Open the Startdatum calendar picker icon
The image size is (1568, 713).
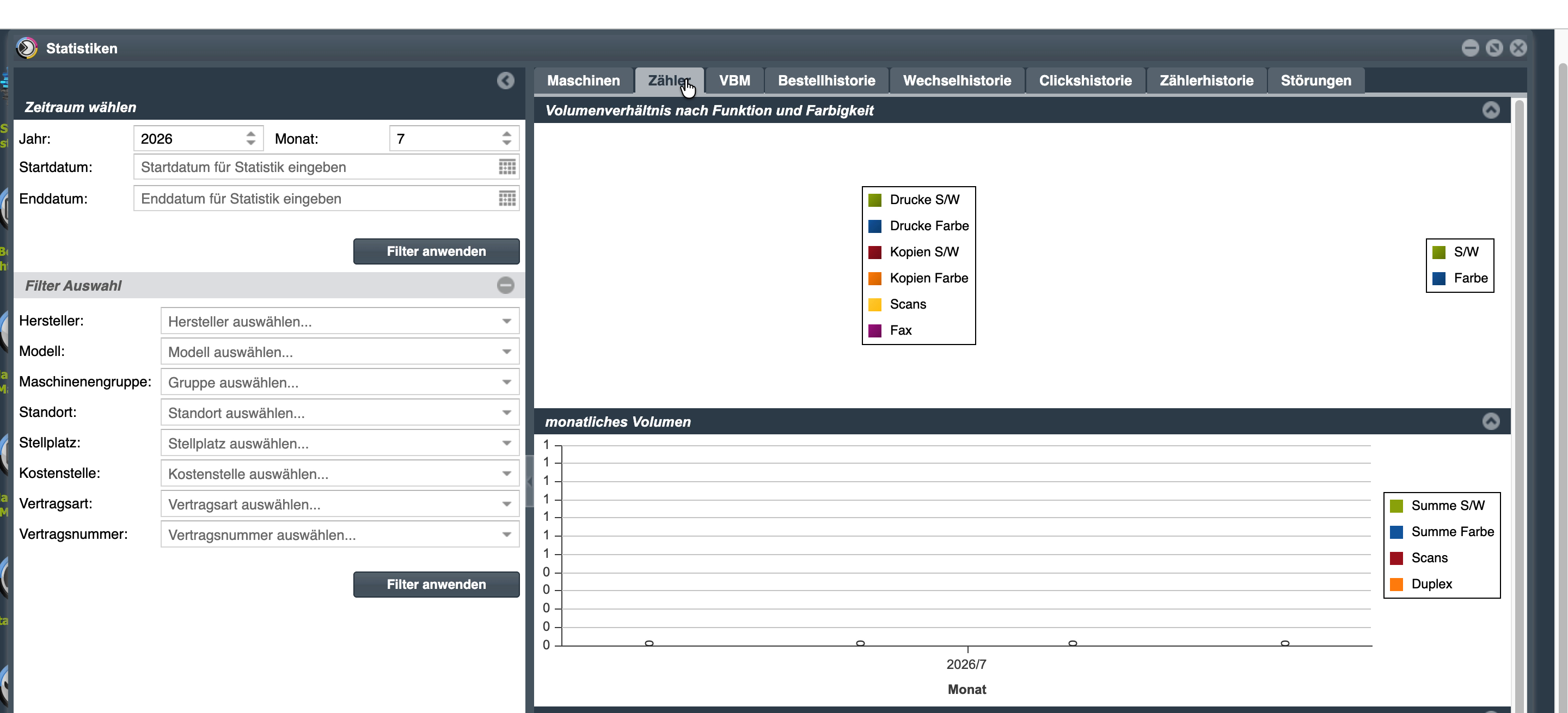pos(507,167)
